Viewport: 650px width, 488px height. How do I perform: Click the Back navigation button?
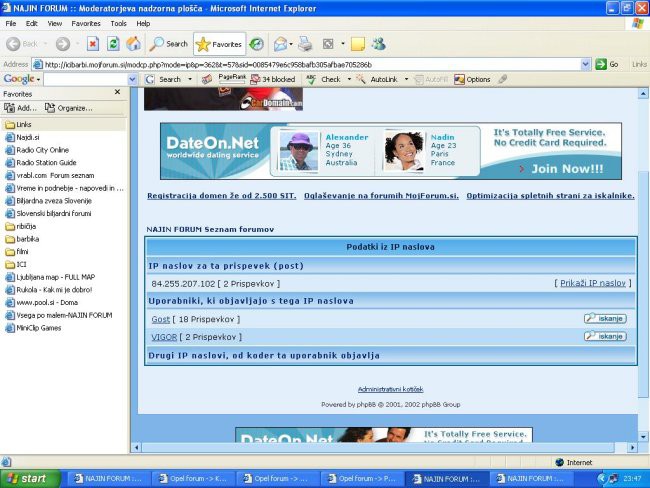(22, 44)
